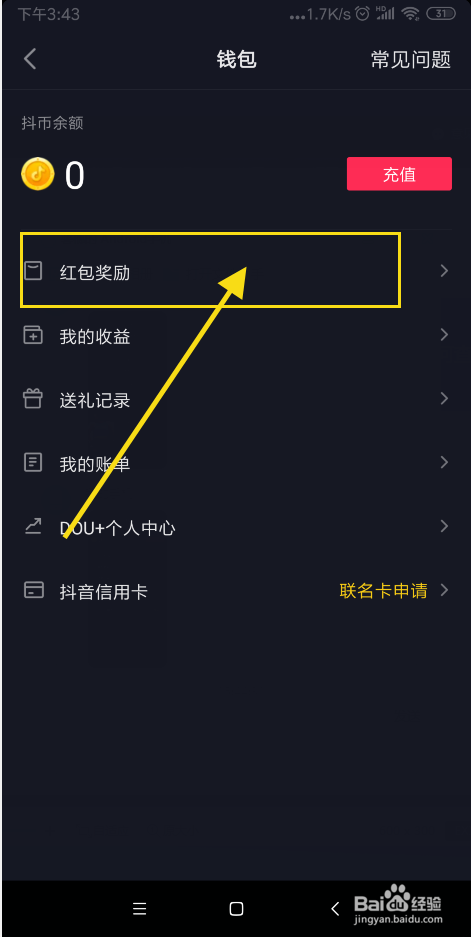Expand 红包奖励 using its right chevron

point(444,271)
